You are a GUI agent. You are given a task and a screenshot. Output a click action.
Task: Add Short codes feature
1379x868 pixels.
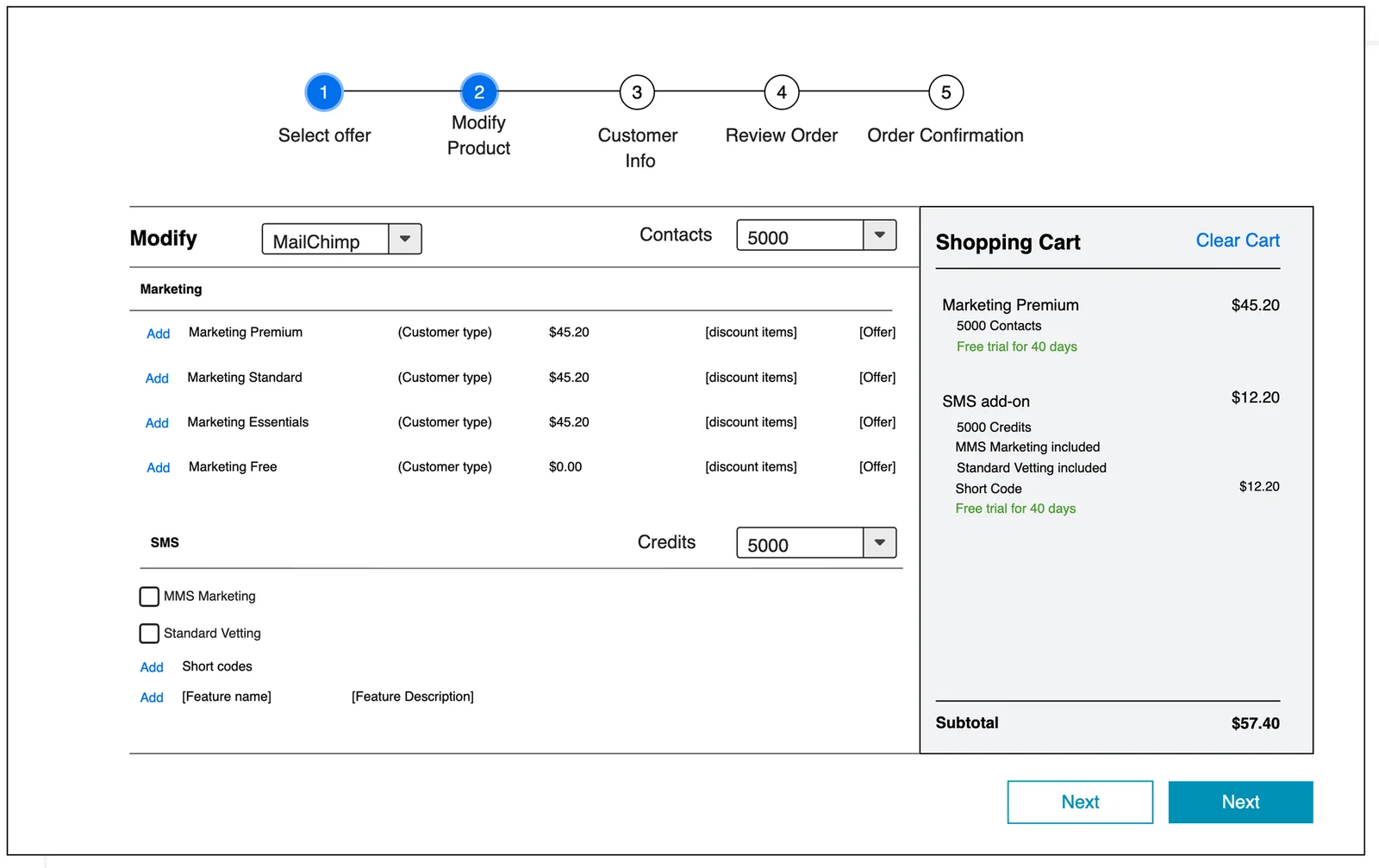pyautogui.click(x=152, y=667)
